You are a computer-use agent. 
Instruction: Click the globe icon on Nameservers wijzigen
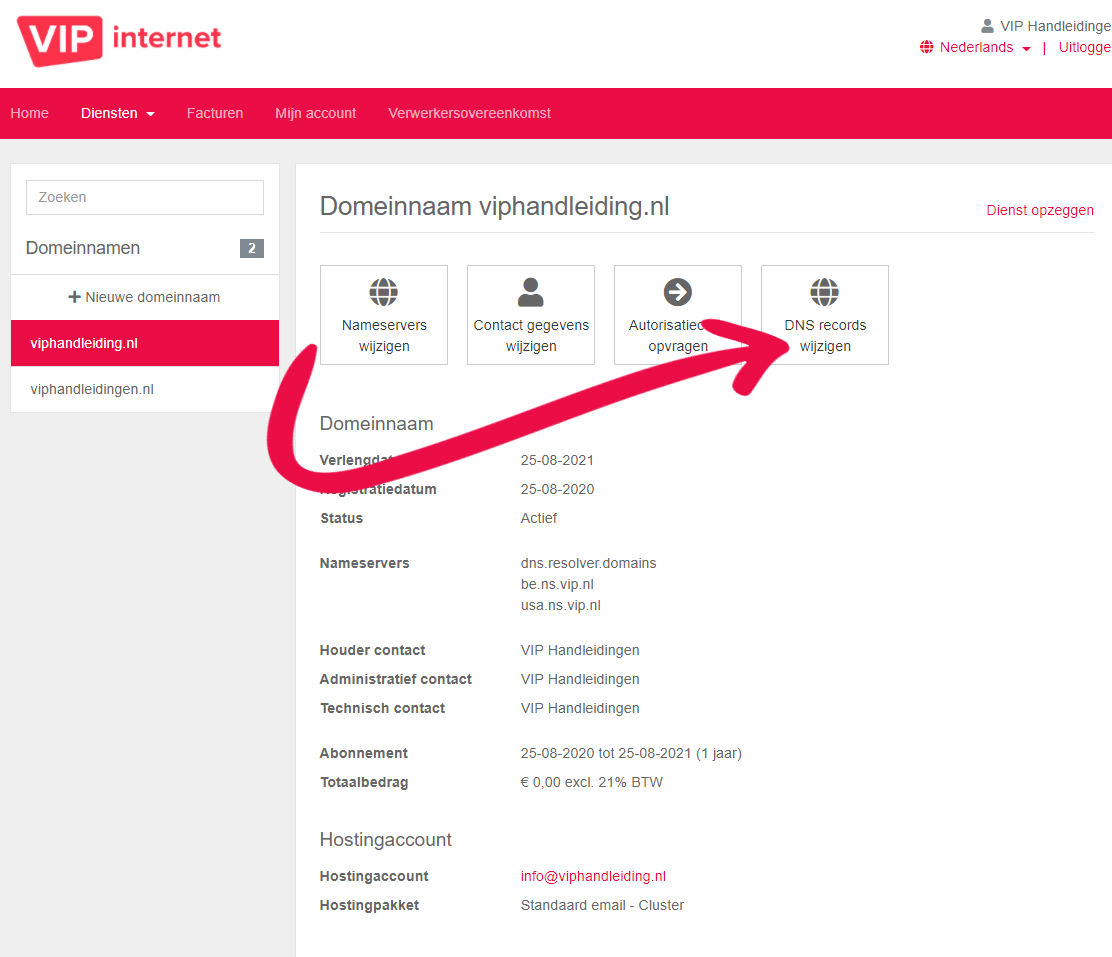point(384,292)
